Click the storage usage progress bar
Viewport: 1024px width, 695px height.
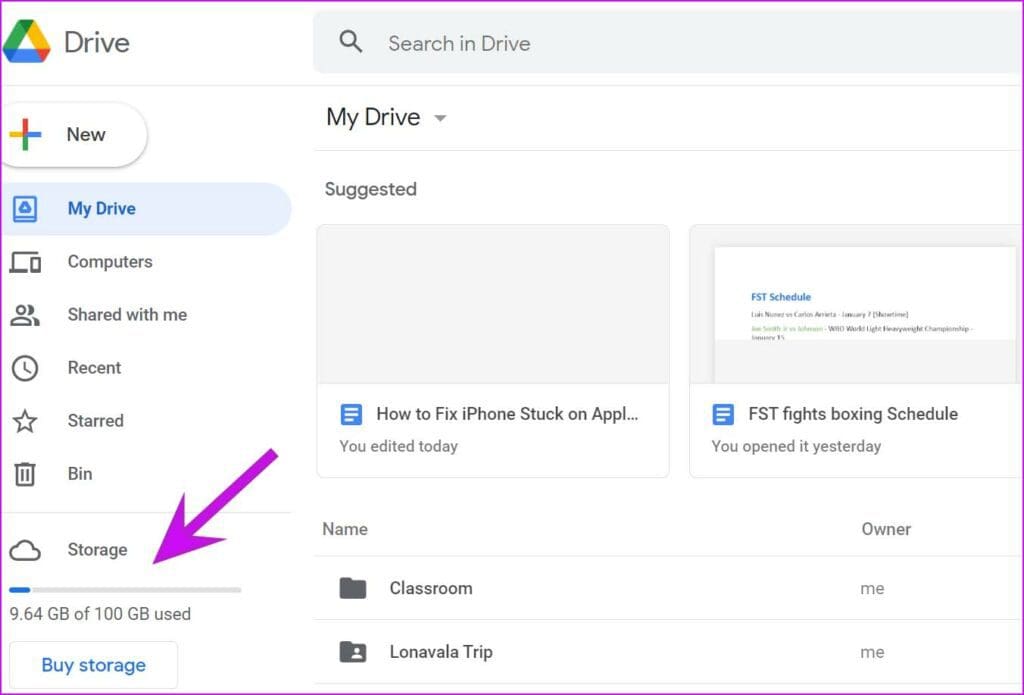point(125,590)
